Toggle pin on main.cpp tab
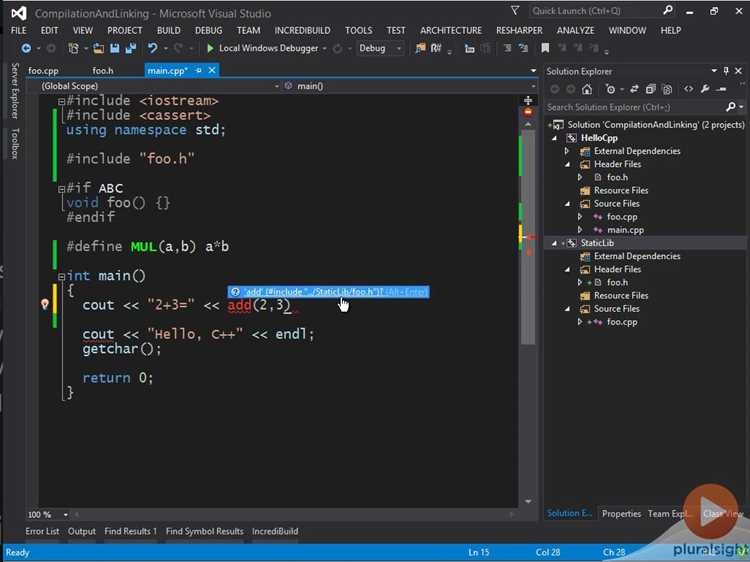This screenshot has height=562, width=750. (x=199, y=71)
